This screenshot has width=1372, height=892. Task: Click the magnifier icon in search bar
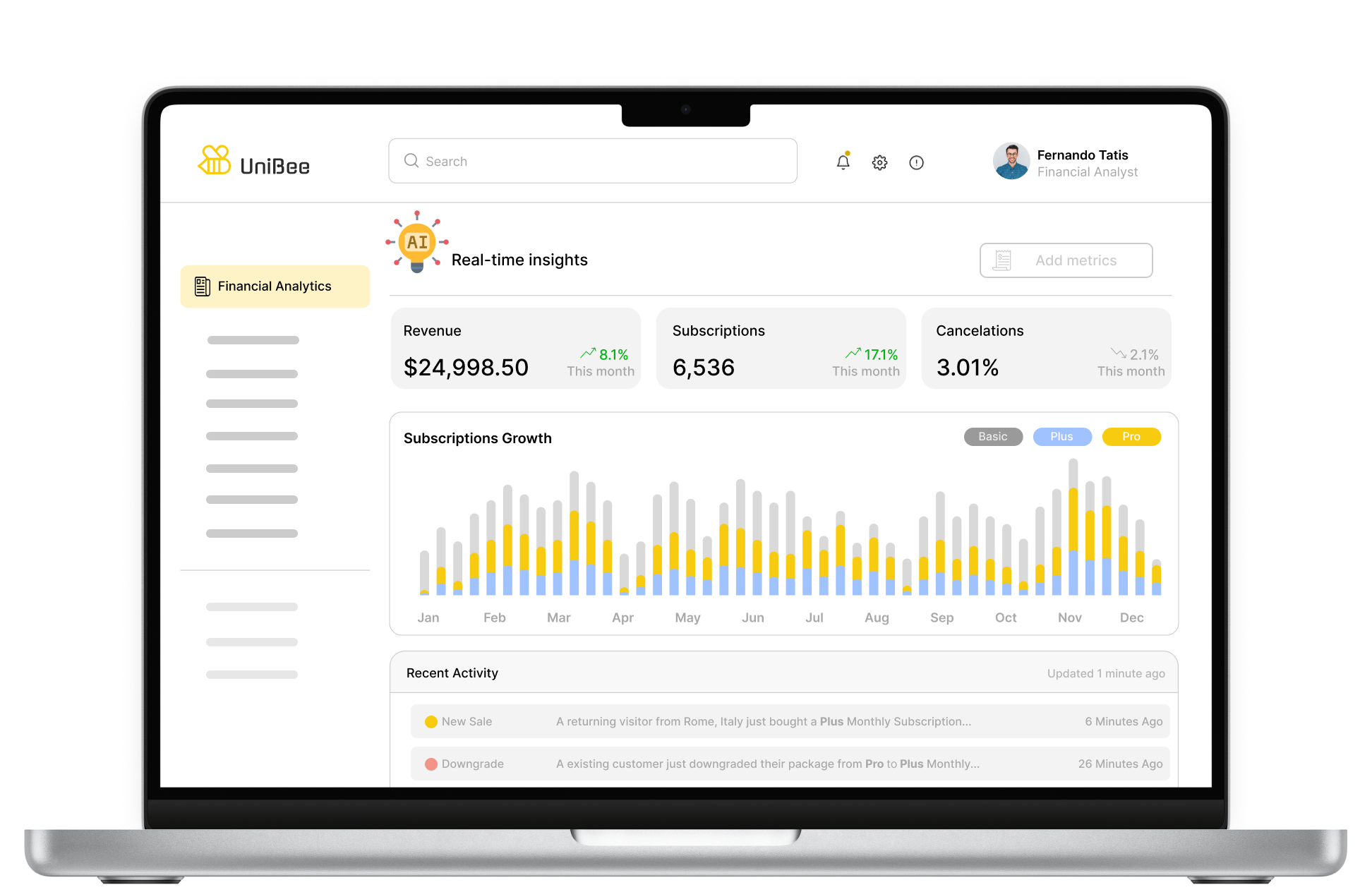click(x=411, y=161)
